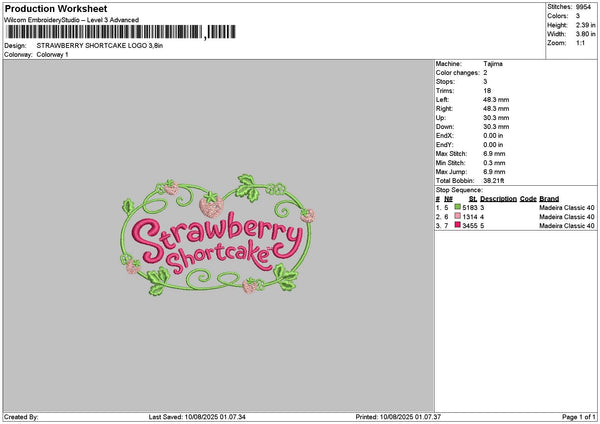Click the 'Last Saved: 10/08/2025 01.07.34' text

tap(197, 417)
